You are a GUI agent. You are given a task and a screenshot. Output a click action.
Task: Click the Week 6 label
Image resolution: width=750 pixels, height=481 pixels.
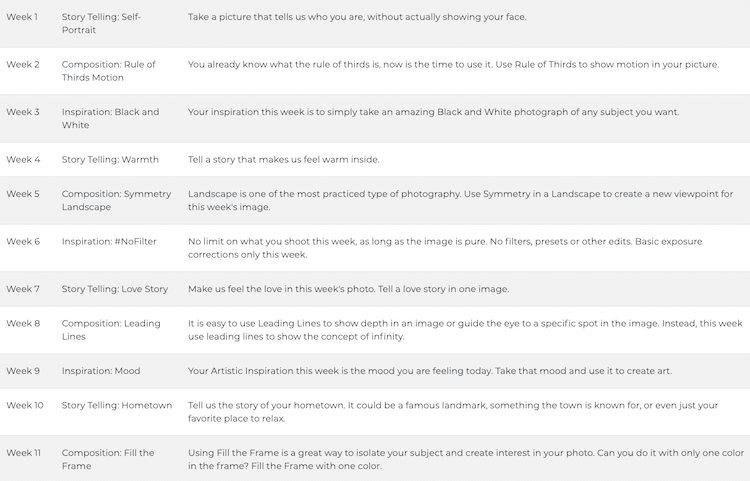(23, 241)
